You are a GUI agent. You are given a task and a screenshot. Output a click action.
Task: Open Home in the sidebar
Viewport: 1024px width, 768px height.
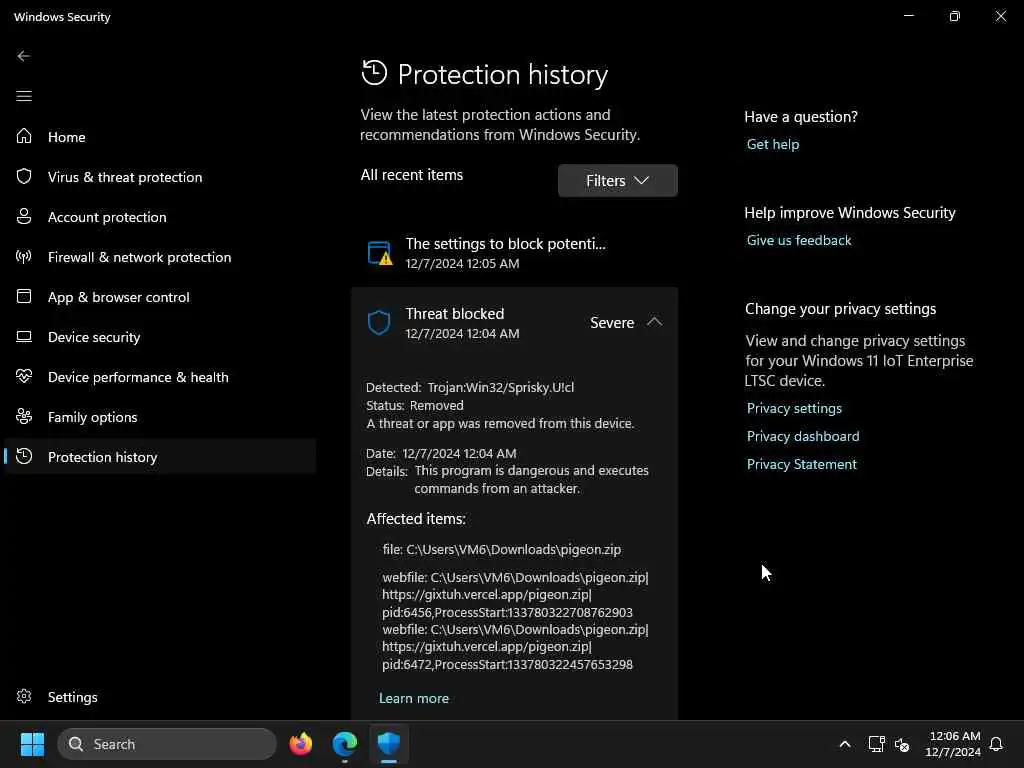coord(67,136)
